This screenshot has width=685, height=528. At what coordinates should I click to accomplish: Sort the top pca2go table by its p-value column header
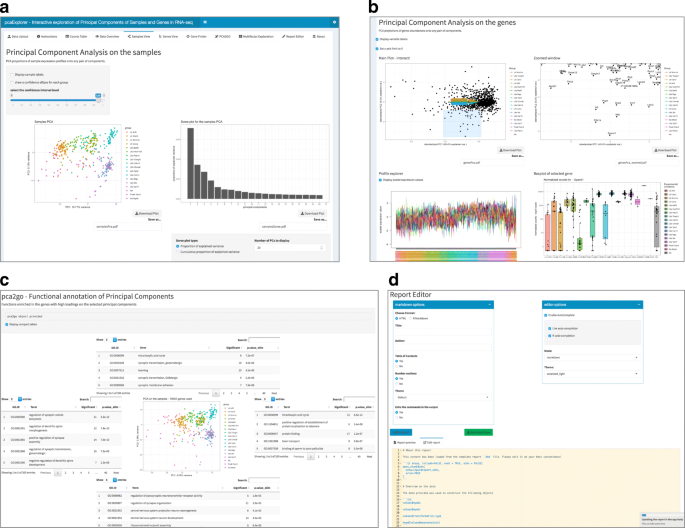256,348
